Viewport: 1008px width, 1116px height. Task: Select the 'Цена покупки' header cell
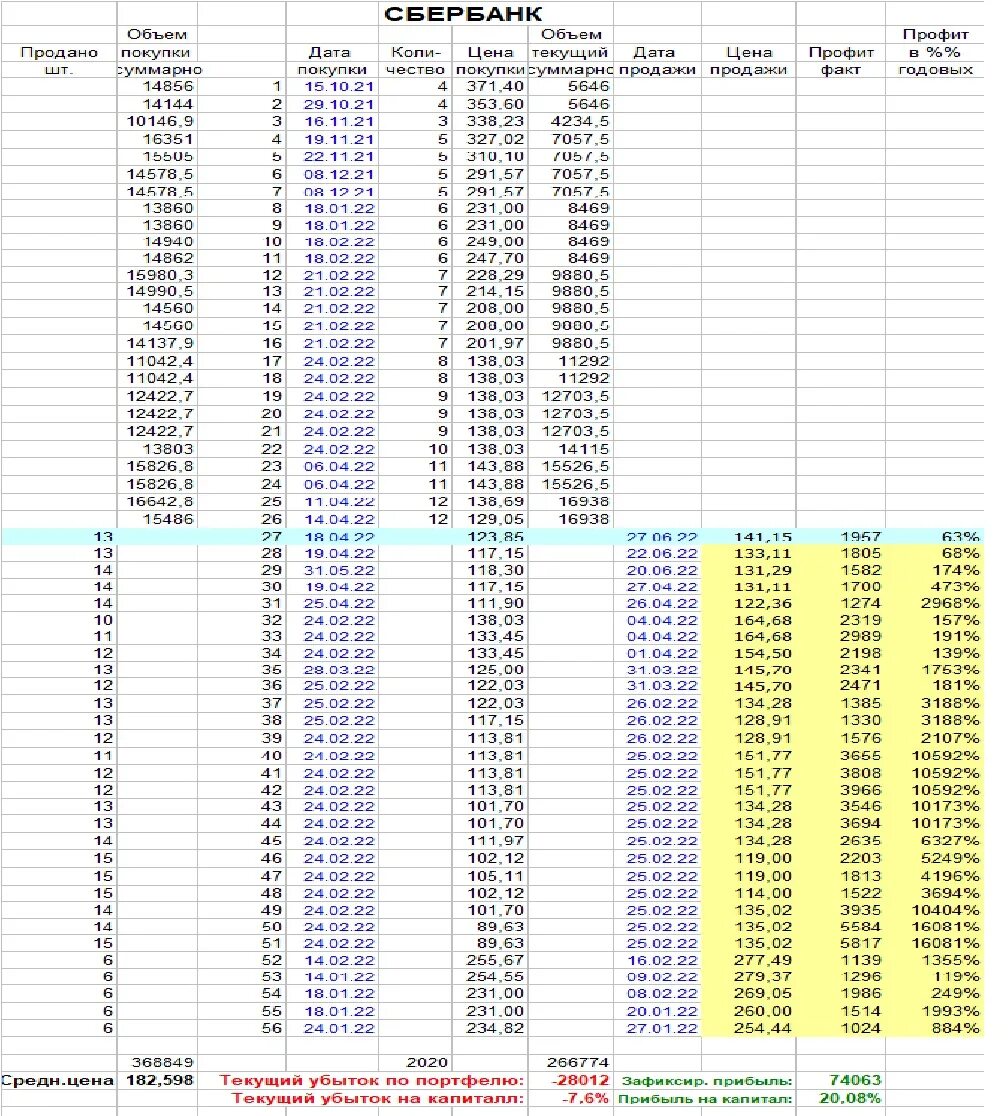click(x=490, y=61)
